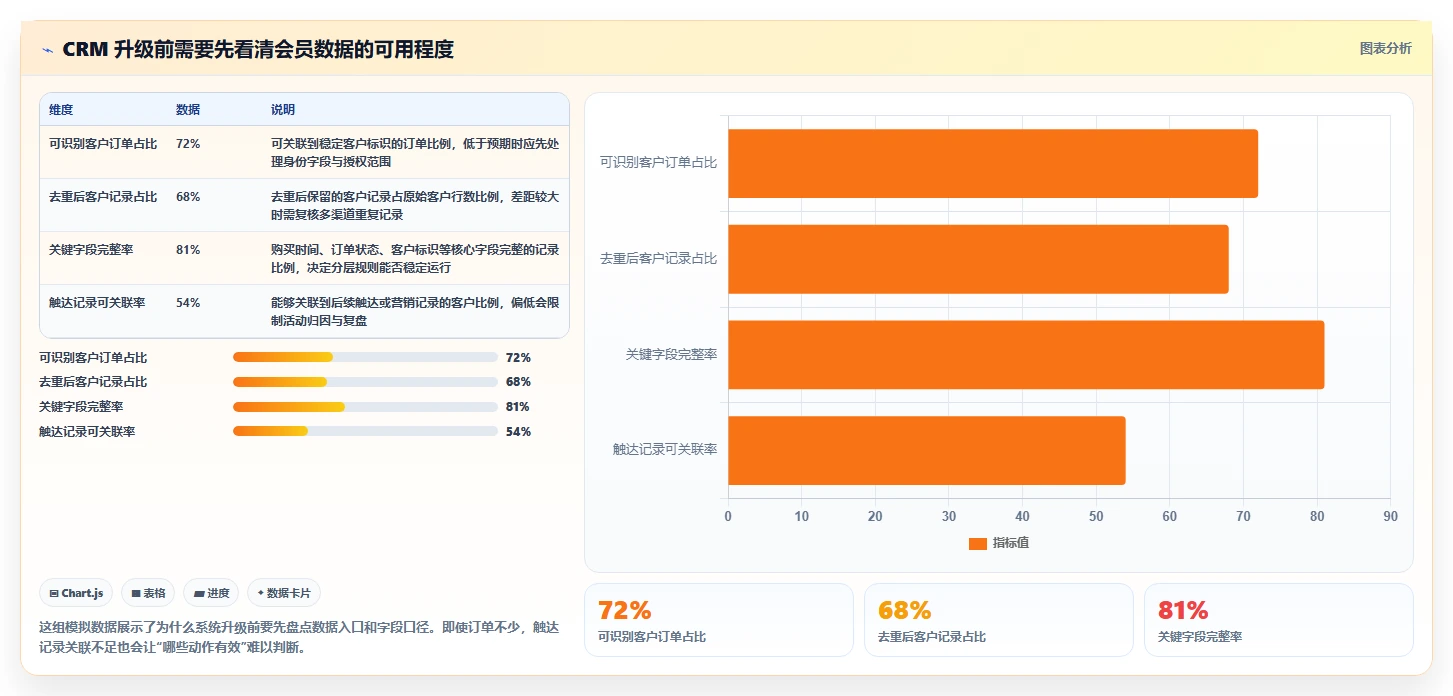Click the orange 触达记录可关联率 chart bar

point(927,451)
